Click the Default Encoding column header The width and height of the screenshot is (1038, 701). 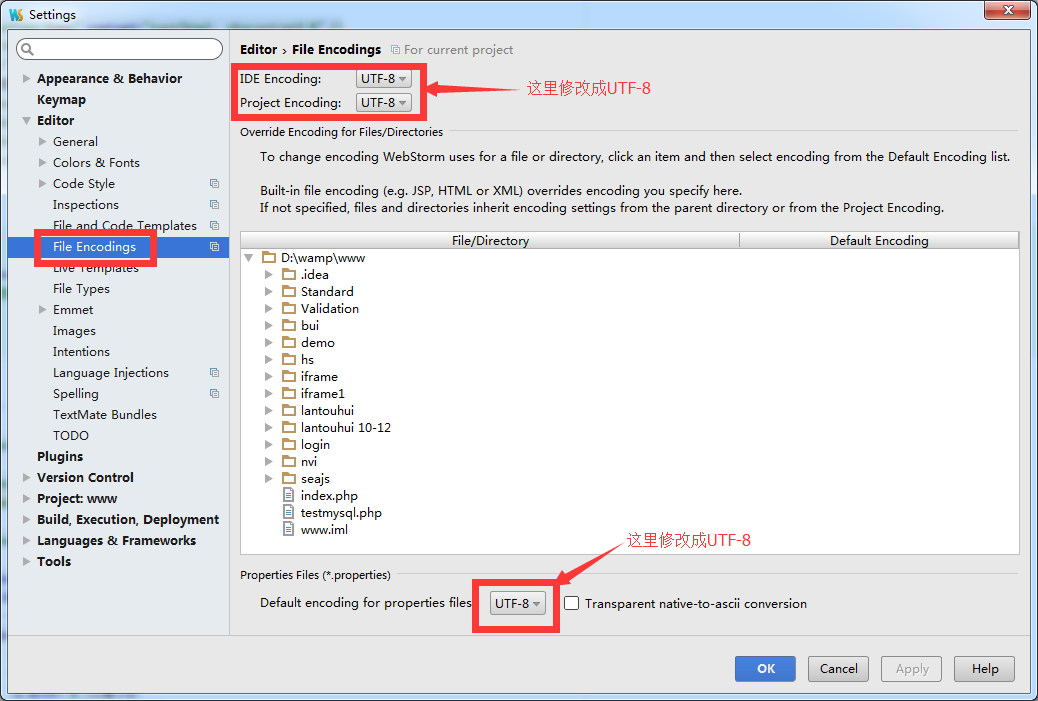coord(878,240)
